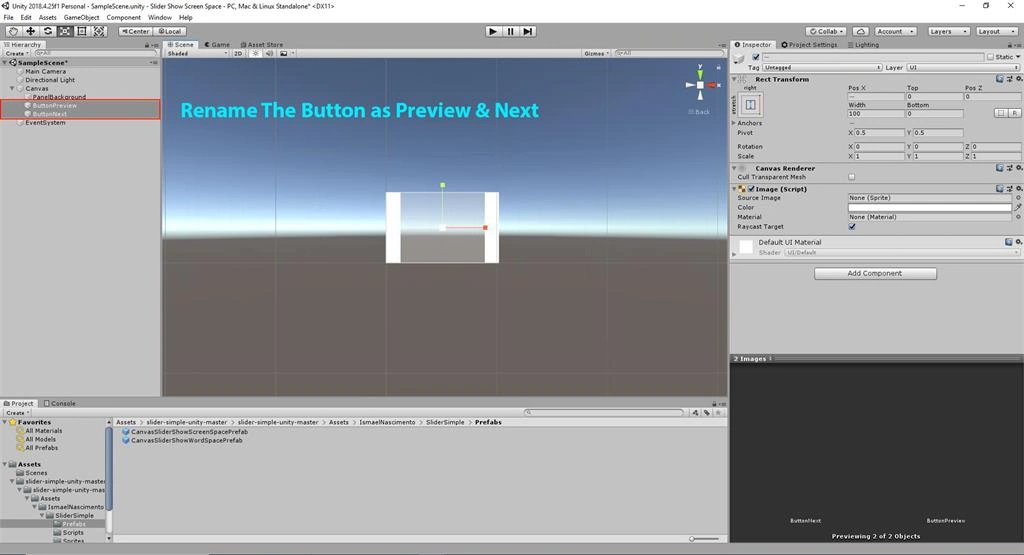Viewport: 1024px width, 555px height.
Task: Enable the Static checkbox
Action: coord(990,57)
